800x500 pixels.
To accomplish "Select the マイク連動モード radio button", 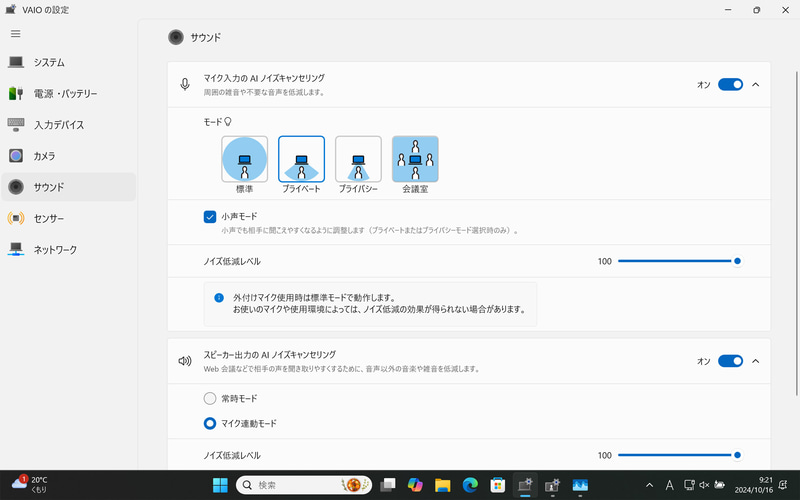I will (x=210, y=423).
